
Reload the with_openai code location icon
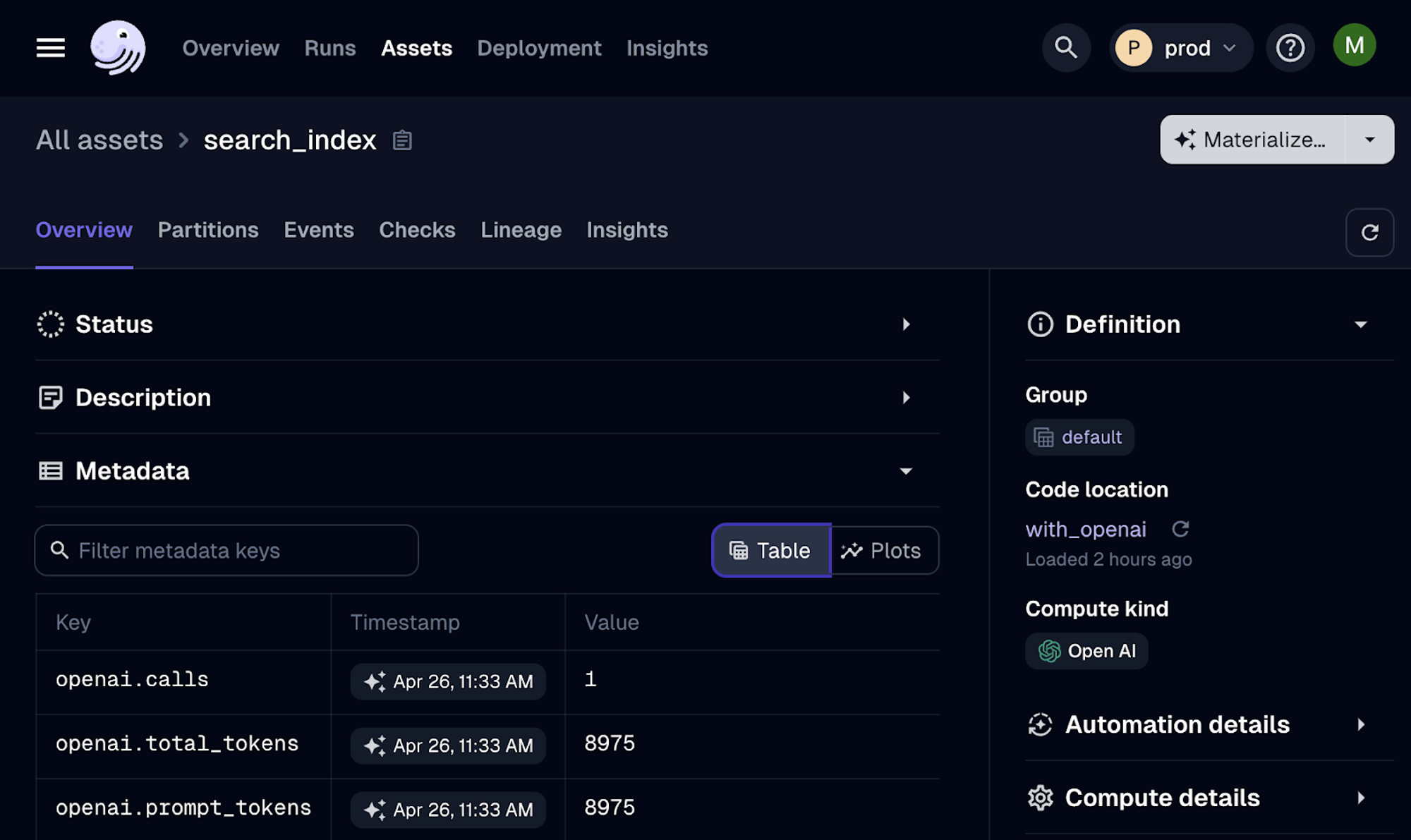pos(1180,529)
